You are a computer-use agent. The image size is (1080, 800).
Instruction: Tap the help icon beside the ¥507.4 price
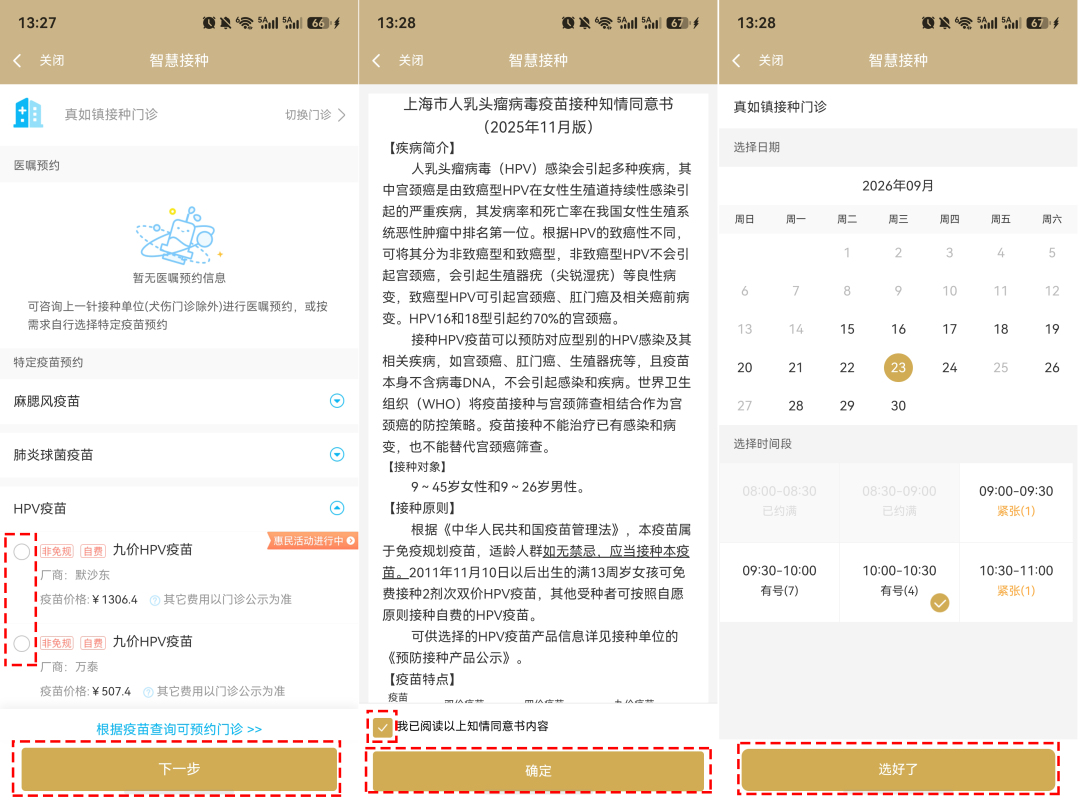[148, 692]
